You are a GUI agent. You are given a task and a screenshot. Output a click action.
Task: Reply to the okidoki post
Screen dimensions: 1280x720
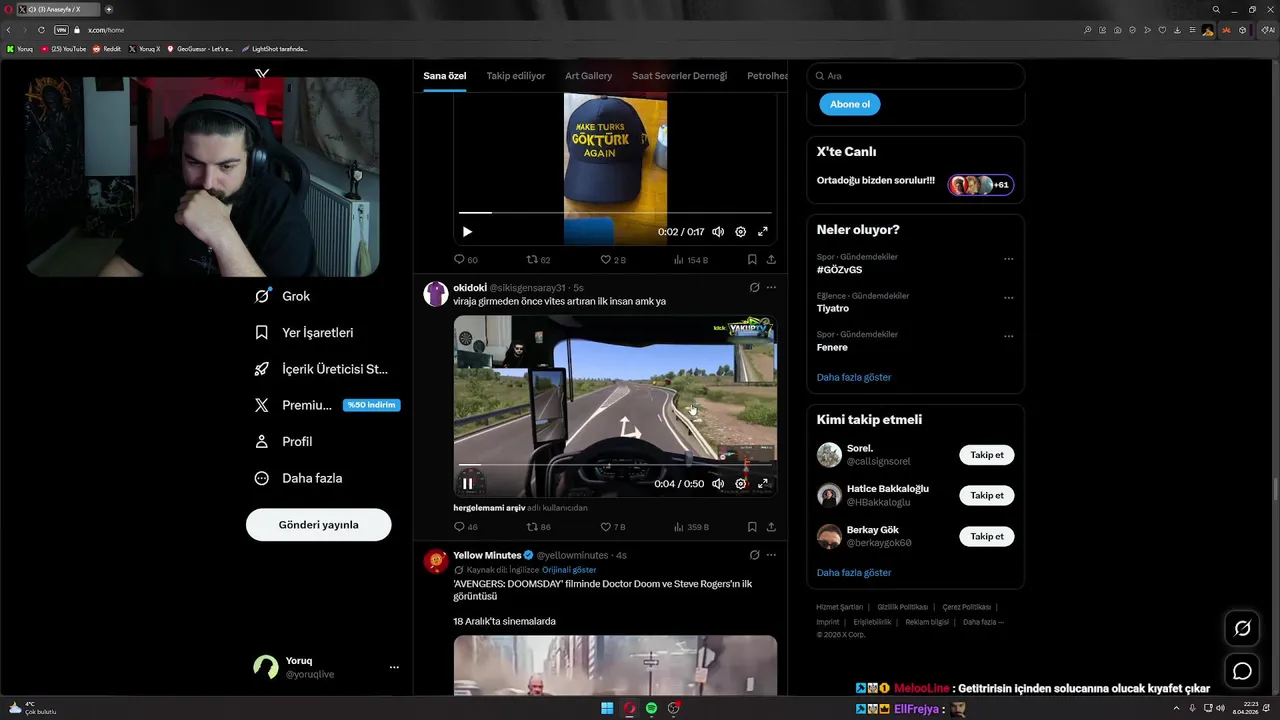466,527
